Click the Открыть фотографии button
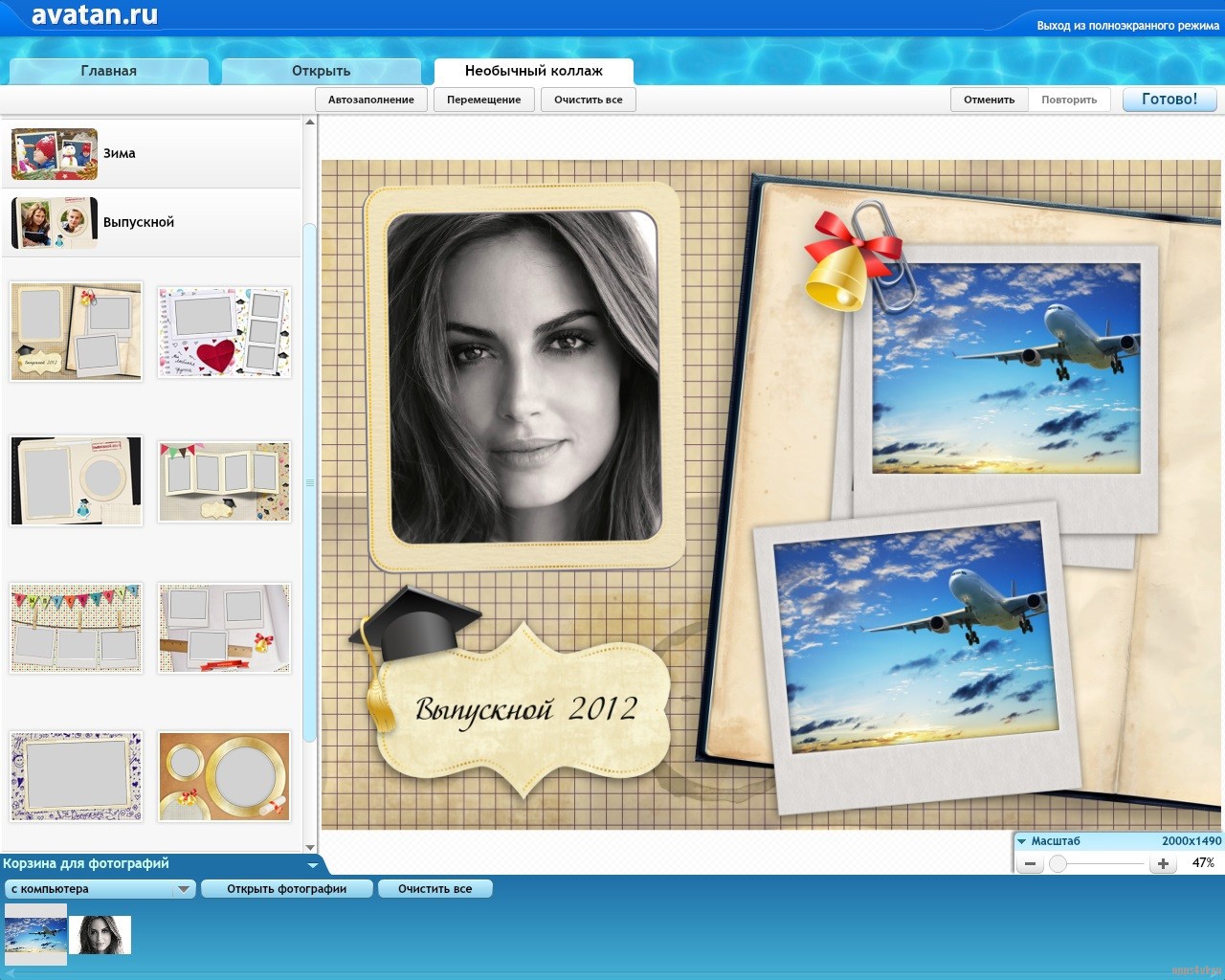Image resolution: width=1225 pixels, height=980 pixels. [x=287, y=889]
